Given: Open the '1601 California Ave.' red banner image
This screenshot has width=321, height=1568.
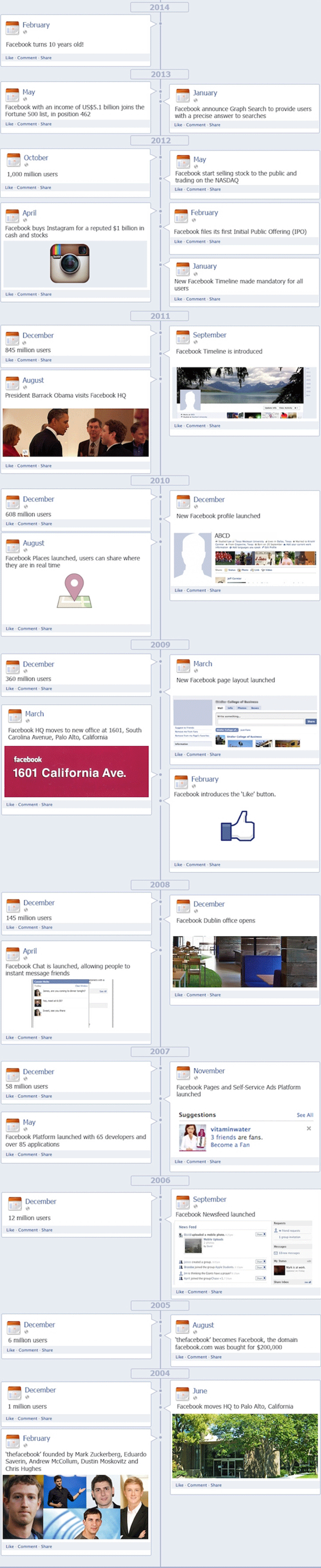Looking at the screenshot, I should 77,772.
